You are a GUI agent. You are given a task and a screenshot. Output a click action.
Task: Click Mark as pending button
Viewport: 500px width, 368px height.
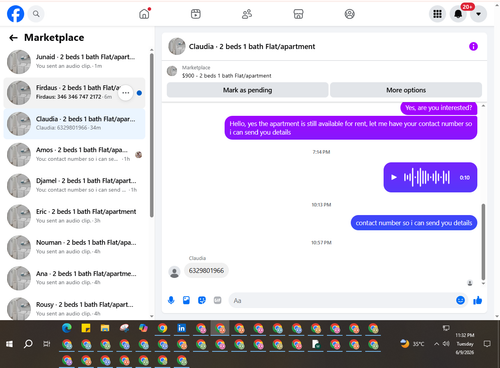(247, 90)
